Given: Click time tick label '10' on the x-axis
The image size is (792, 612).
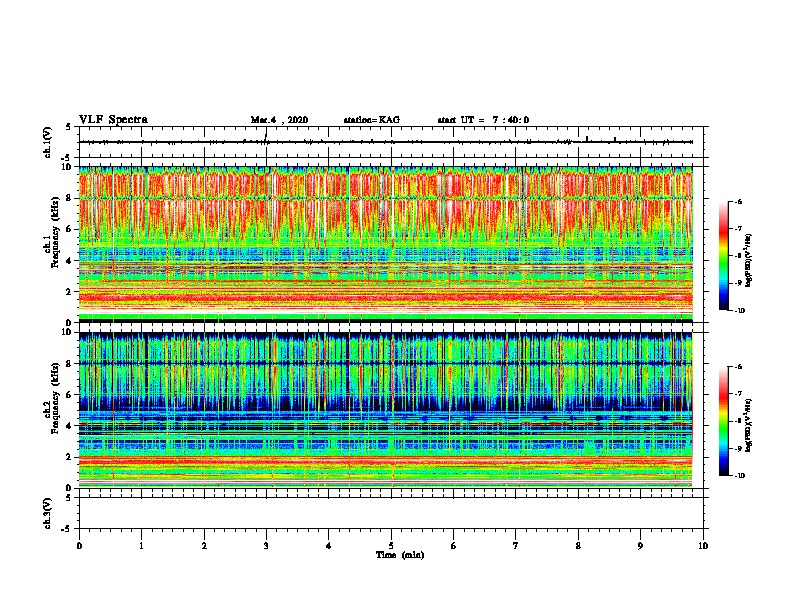Looking at the screenshot, I should (703, 546).
